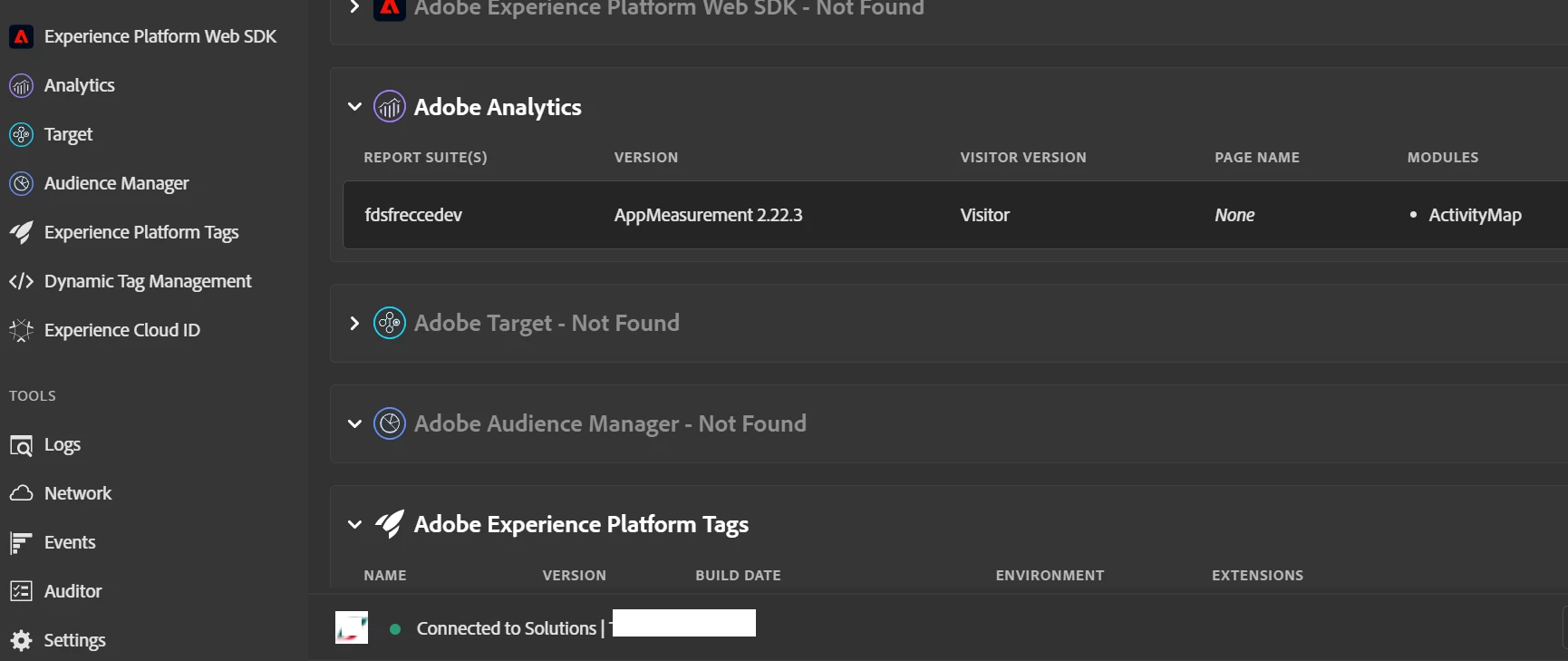Click the VISITOR VERSION column header
Image resolution: width=1568 pixels, height=661 pixels.
click(1023, 158)
